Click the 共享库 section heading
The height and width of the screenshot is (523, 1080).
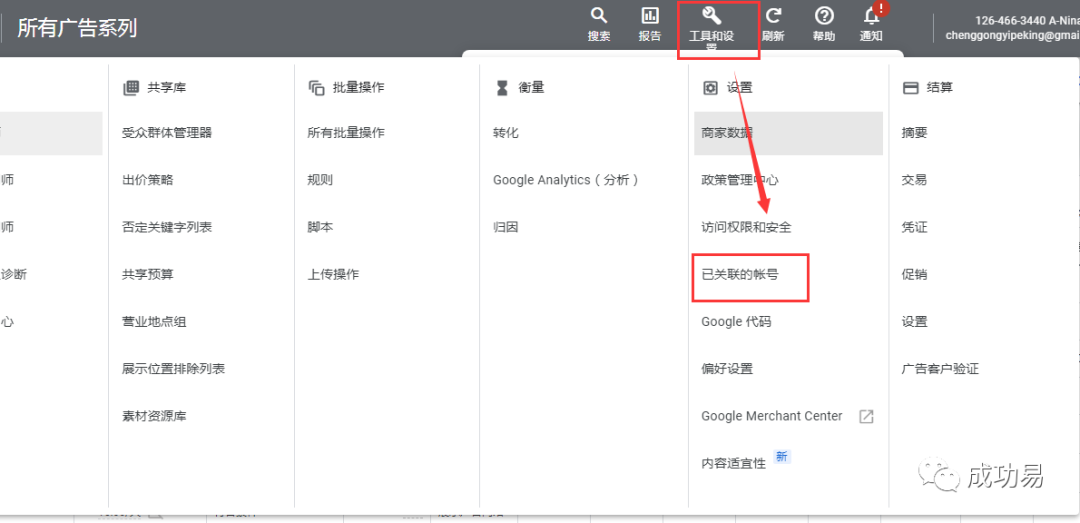(x=167, y=88)
